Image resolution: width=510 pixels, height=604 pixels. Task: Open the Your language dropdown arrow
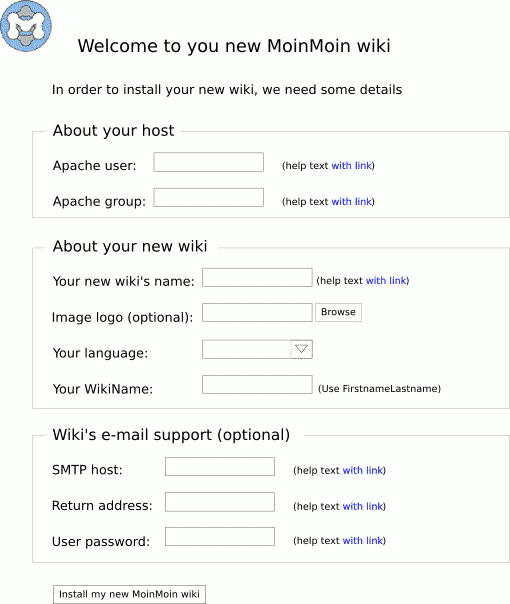301,349
